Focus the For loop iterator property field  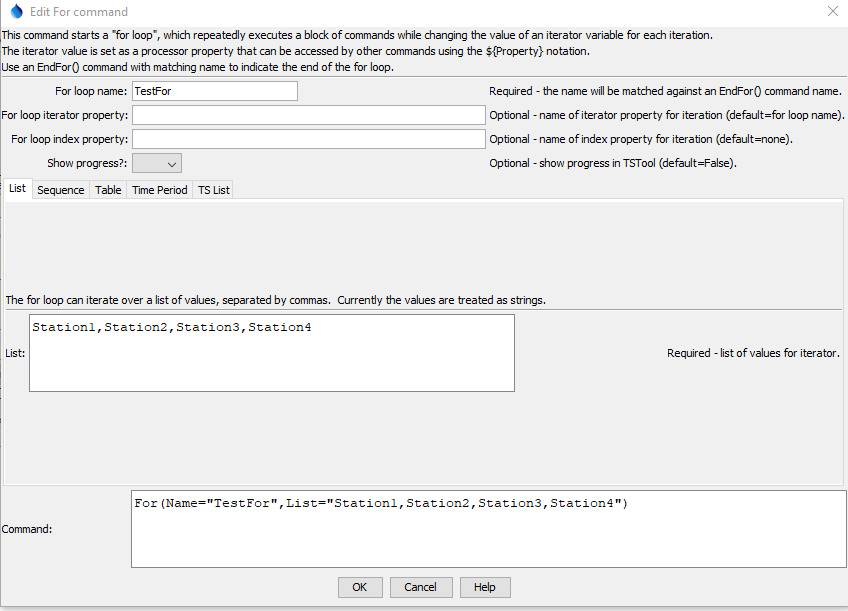point(309,115)
